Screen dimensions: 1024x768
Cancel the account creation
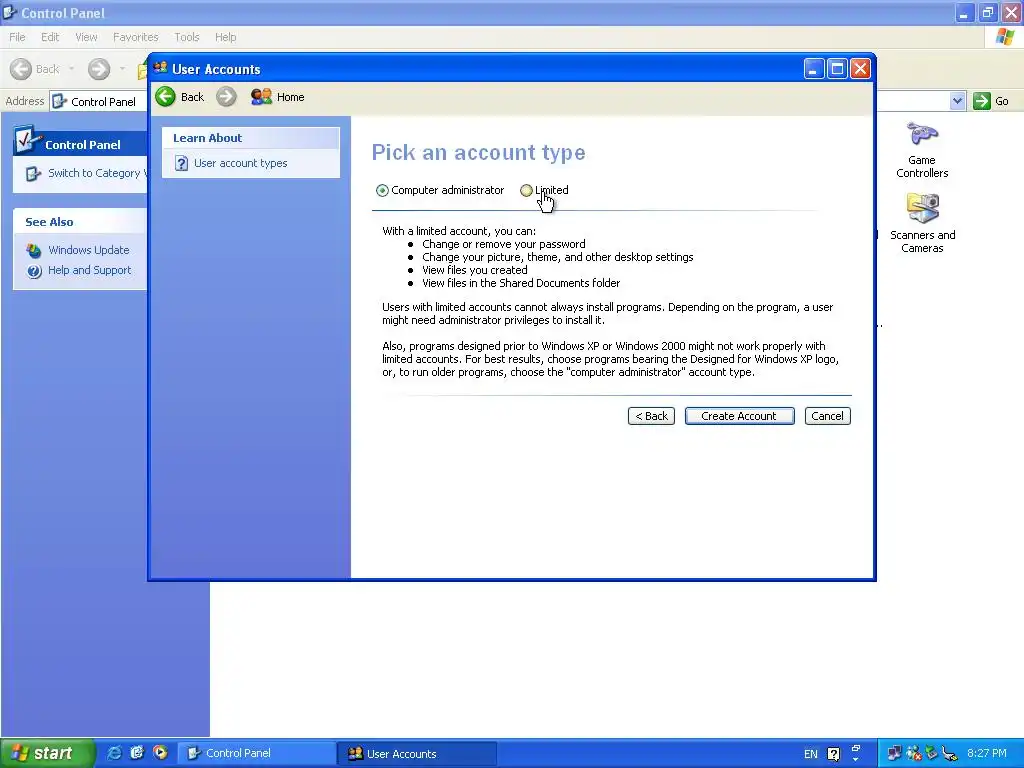tap(827, 416)
